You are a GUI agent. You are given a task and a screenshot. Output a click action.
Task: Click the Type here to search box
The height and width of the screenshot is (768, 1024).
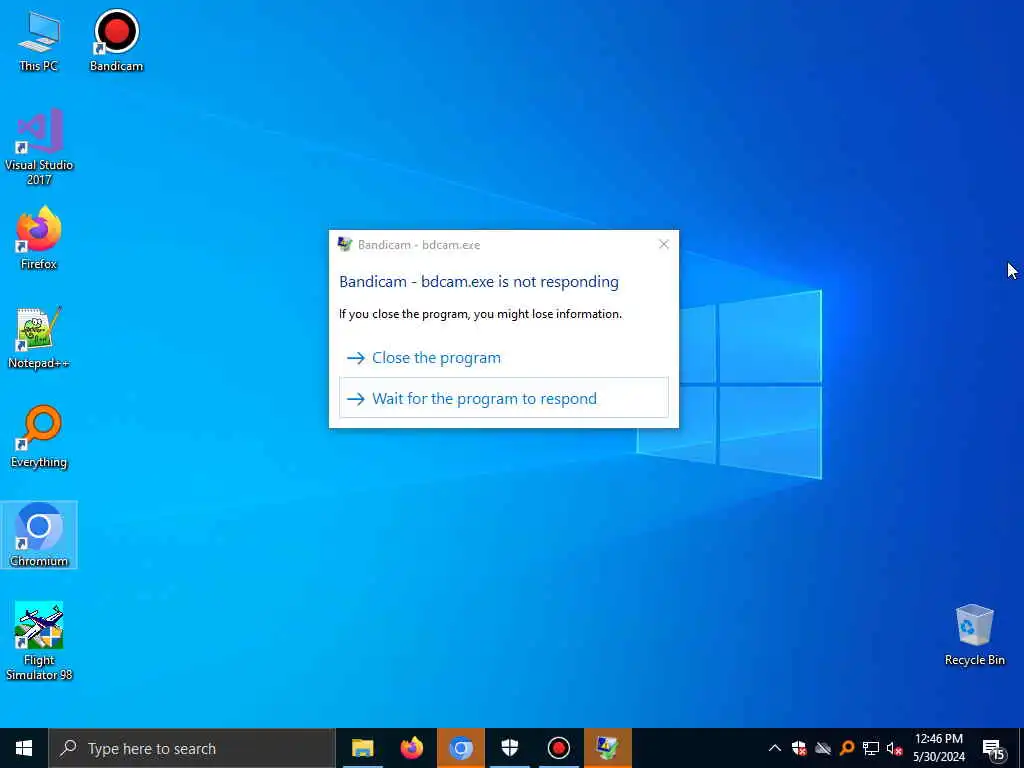click(x=192, y=748)
